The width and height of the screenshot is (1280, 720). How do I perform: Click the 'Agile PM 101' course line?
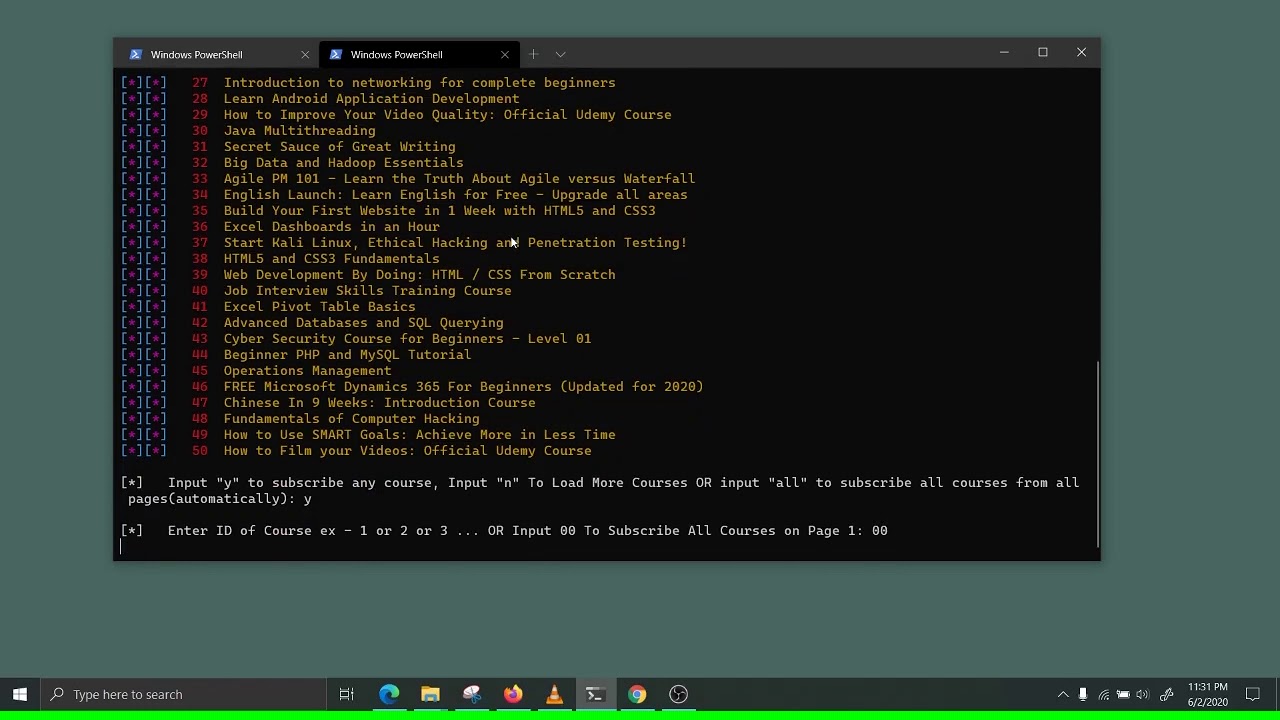click(459, 179)
